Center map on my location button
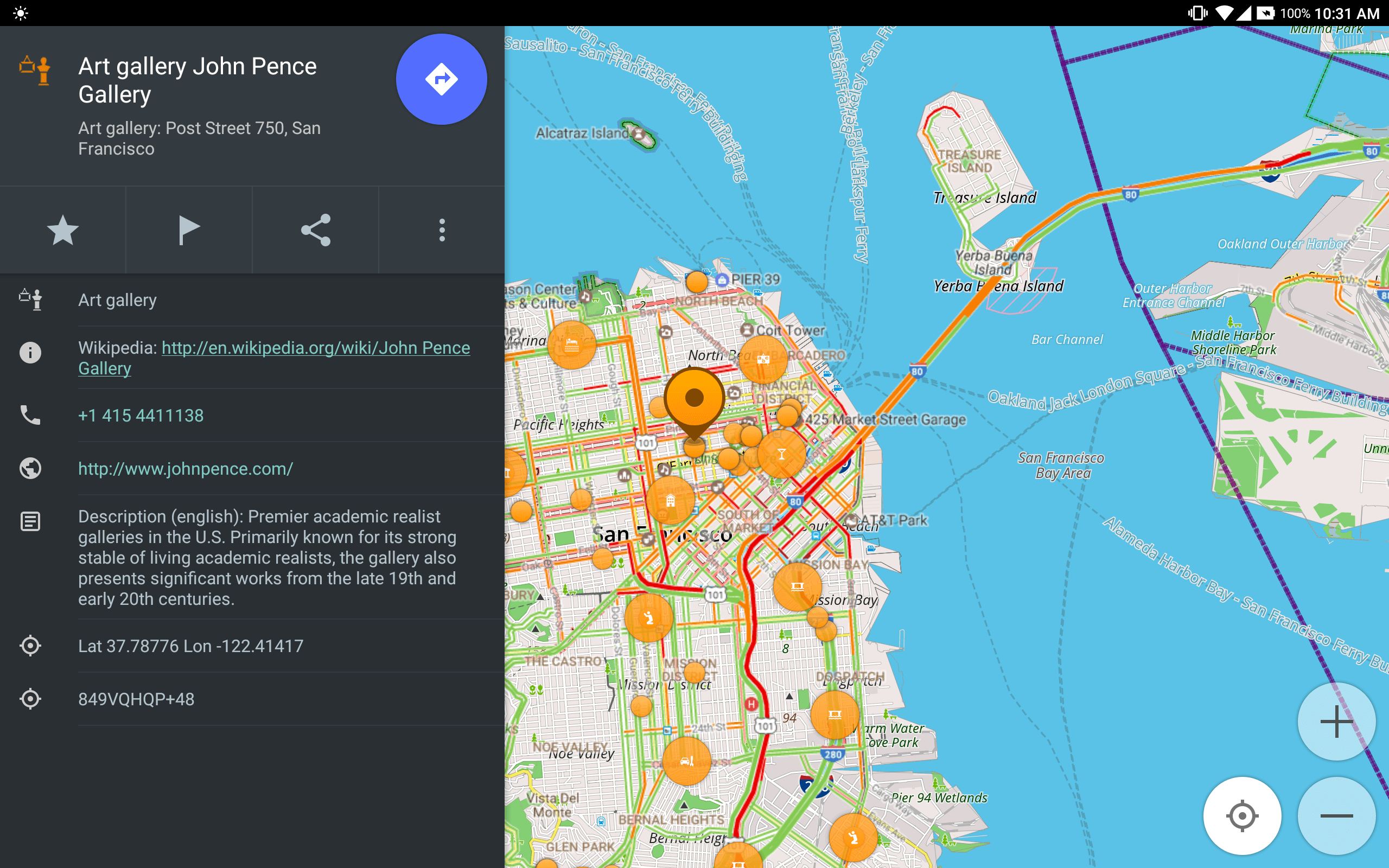Image resolution: width=1389 pixels, height=868 pixels. [x=1242, y=816]
